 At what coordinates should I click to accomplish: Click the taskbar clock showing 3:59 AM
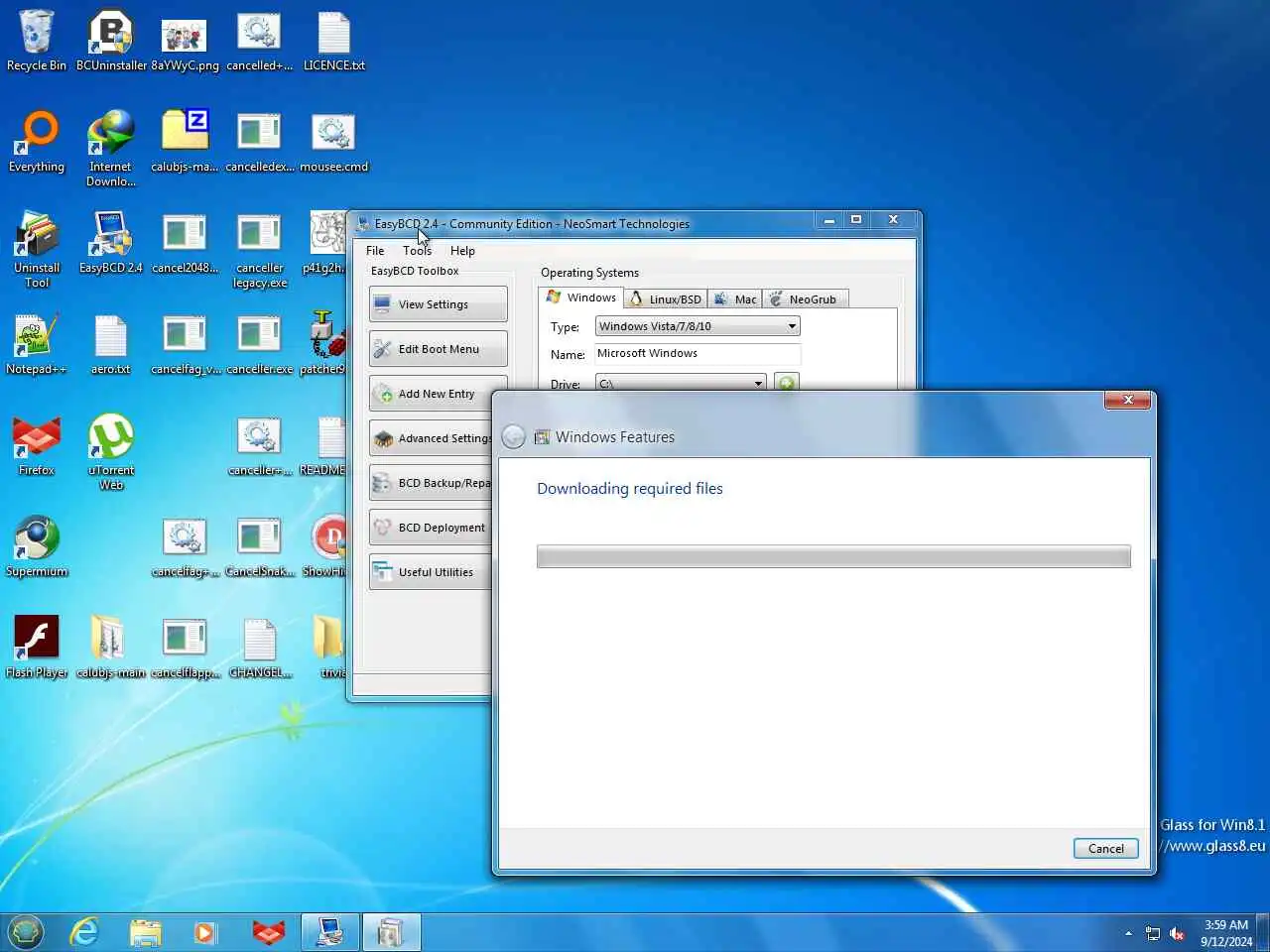pyautogui.click(x=1226, y=933)
